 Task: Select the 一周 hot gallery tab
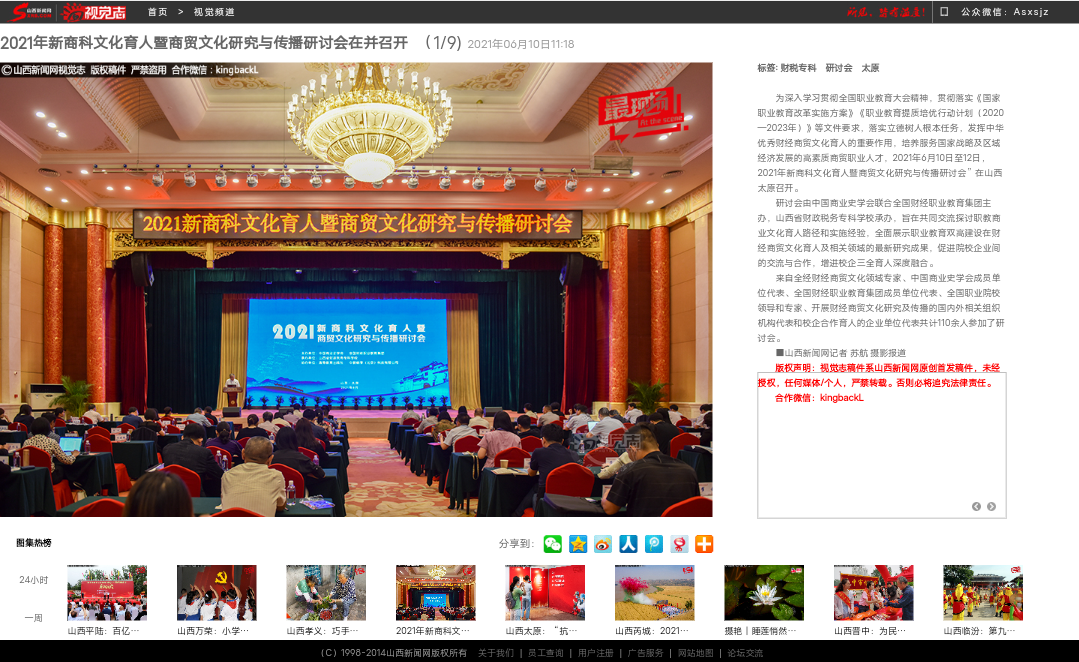click(33, 618)
